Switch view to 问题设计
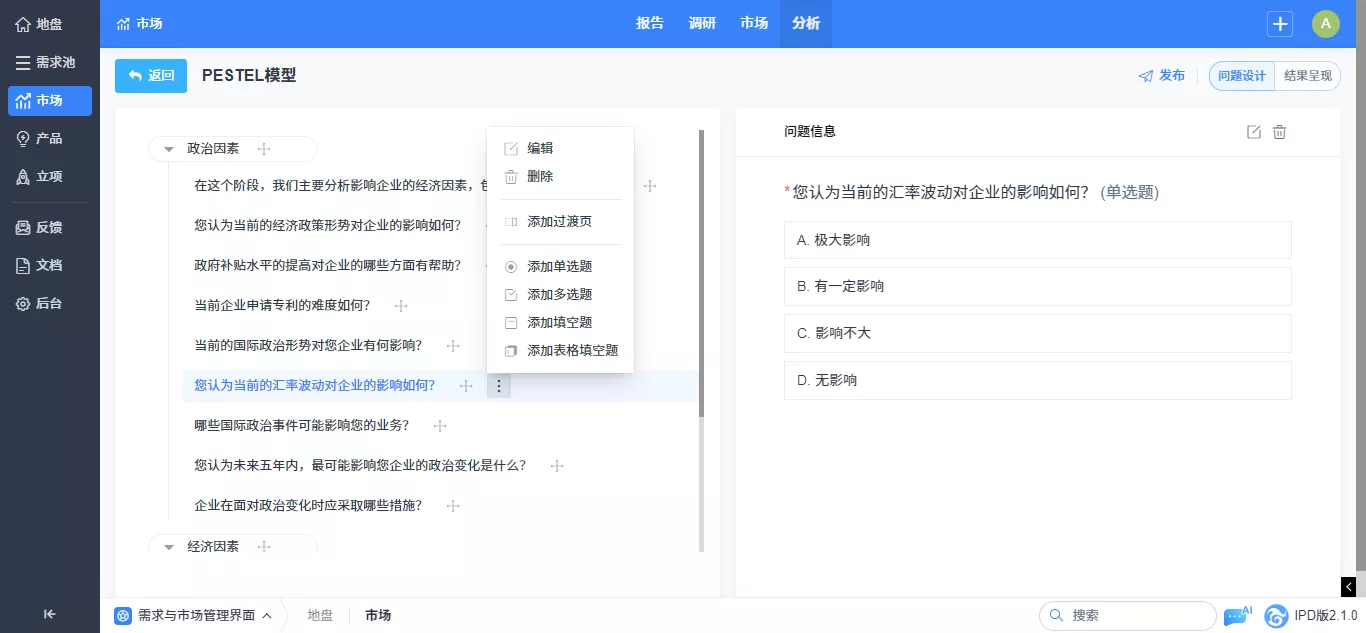The height and width of the screenshot is (633, 1366). 1242,76
